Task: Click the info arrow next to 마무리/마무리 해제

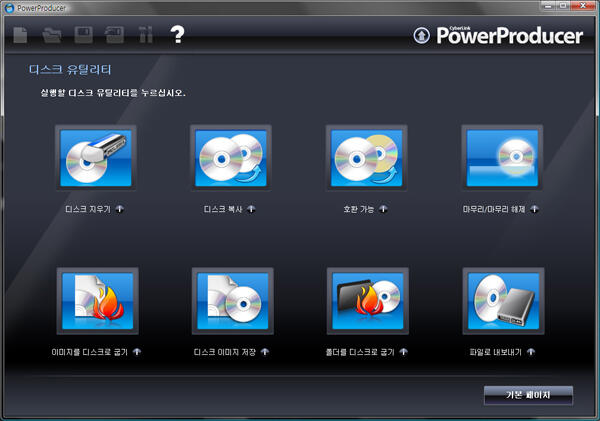Action: pos(534,209)
